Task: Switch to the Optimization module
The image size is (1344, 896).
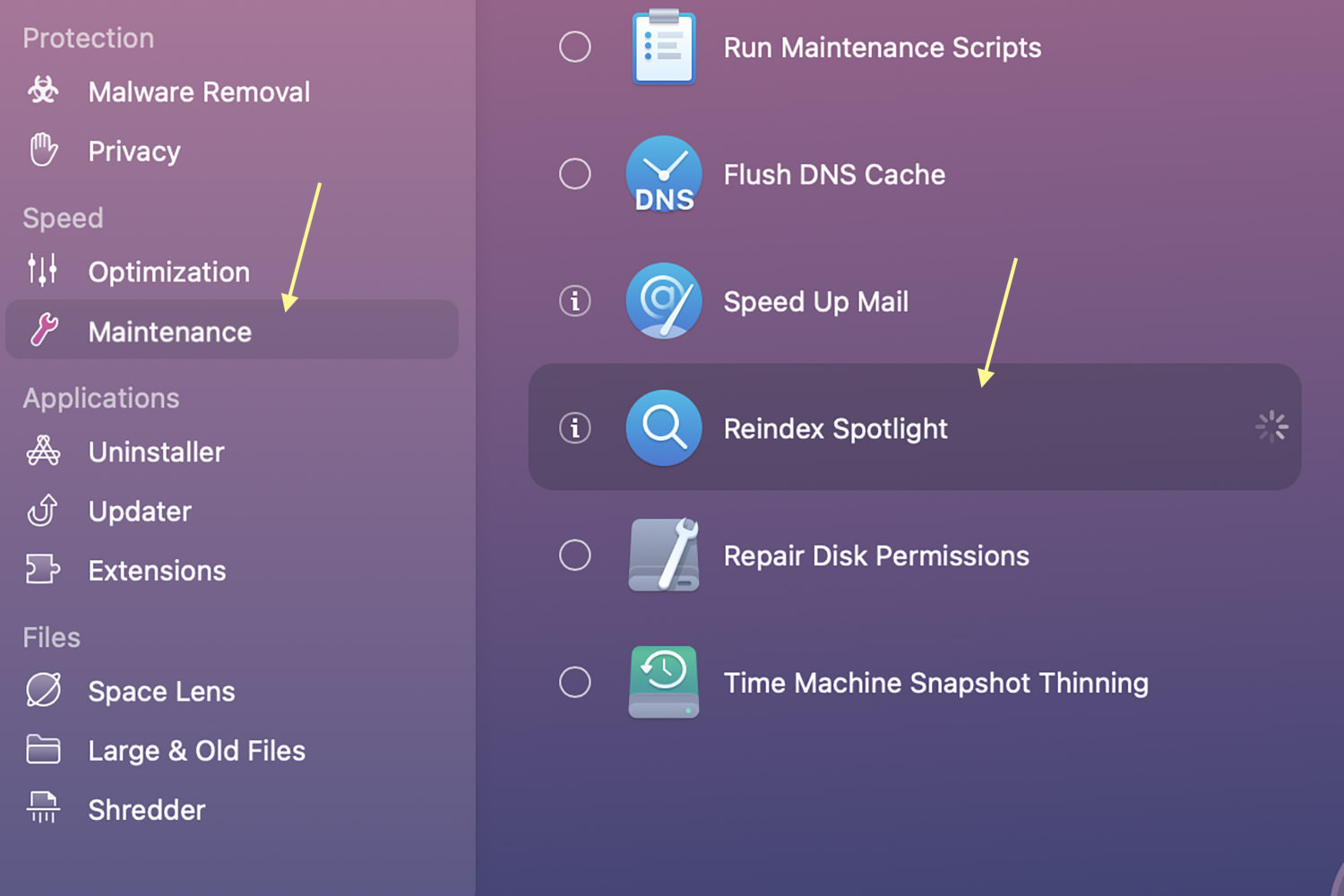Action: [169, 271]
